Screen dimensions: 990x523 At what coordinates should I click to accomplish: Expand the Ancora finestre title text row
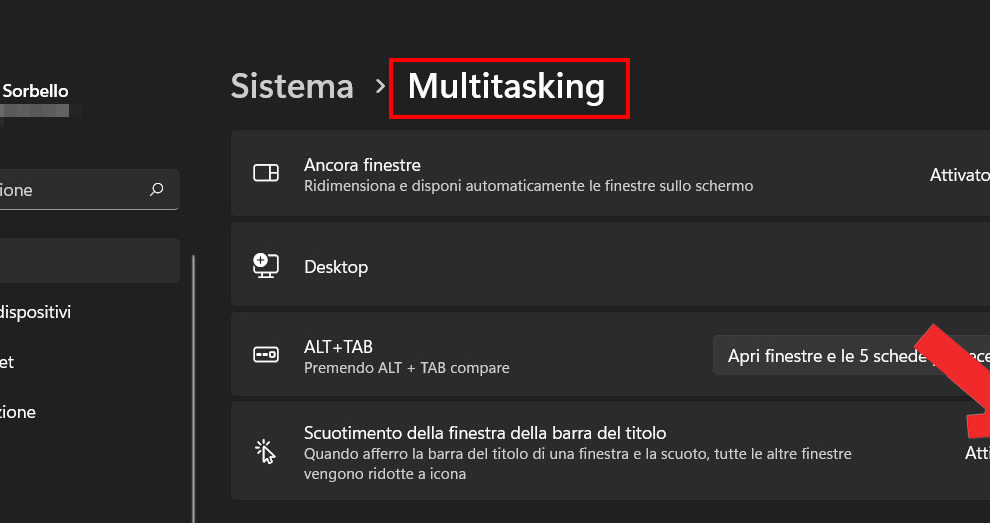click(x=362, y=165)
